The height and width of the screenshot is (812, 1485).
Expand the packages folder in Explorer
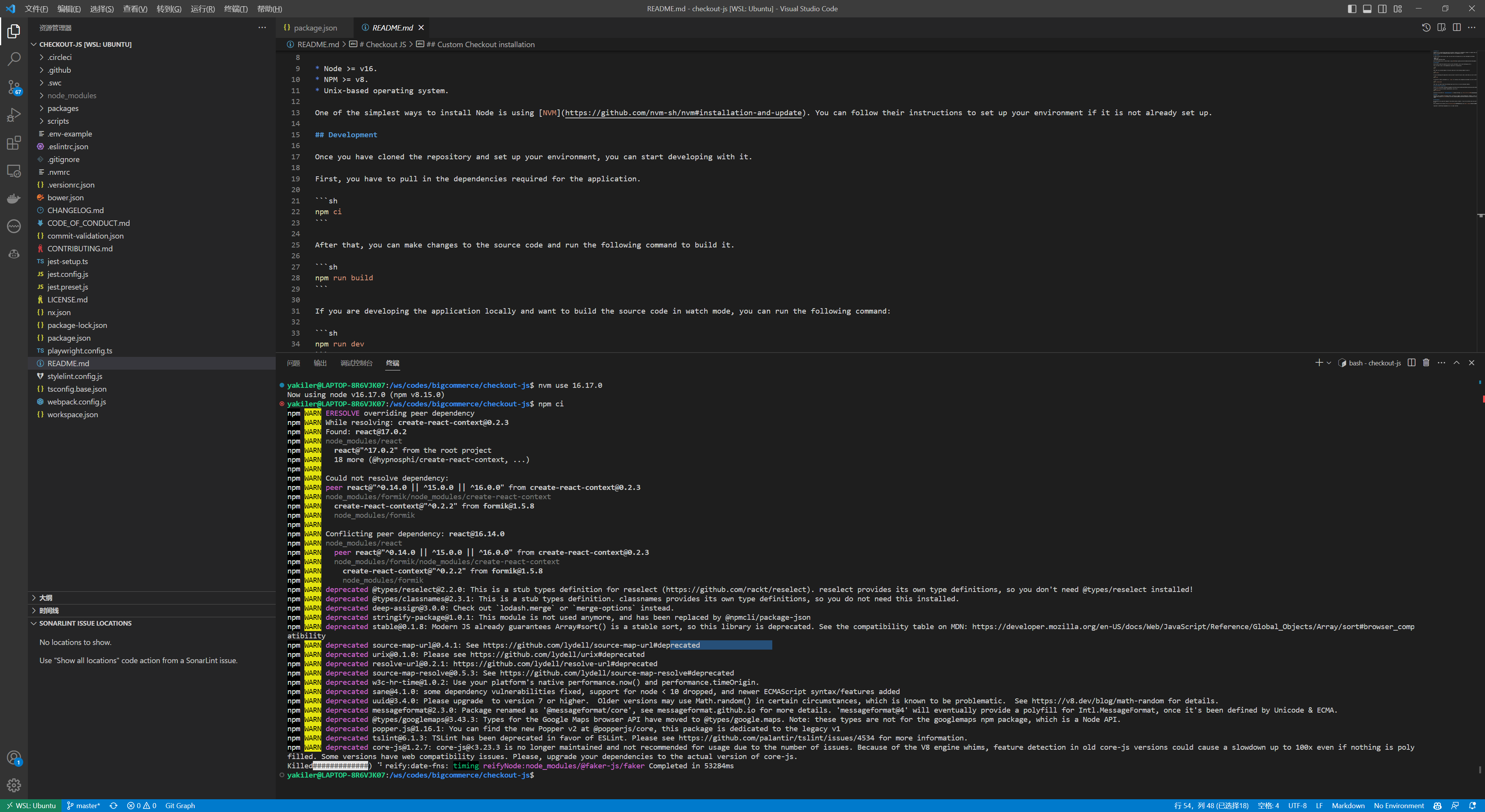pyautogui.click(x=63, y=108)
